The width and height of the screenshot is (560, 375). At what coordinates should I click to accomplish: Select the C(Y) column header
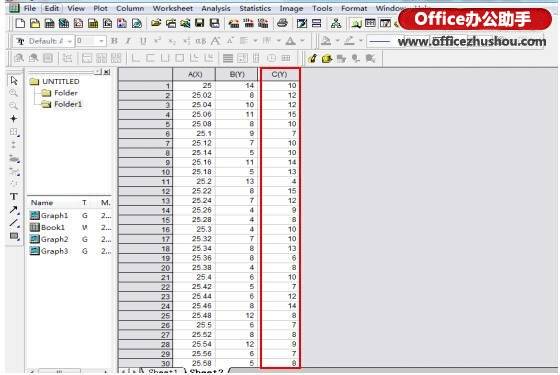280,75
